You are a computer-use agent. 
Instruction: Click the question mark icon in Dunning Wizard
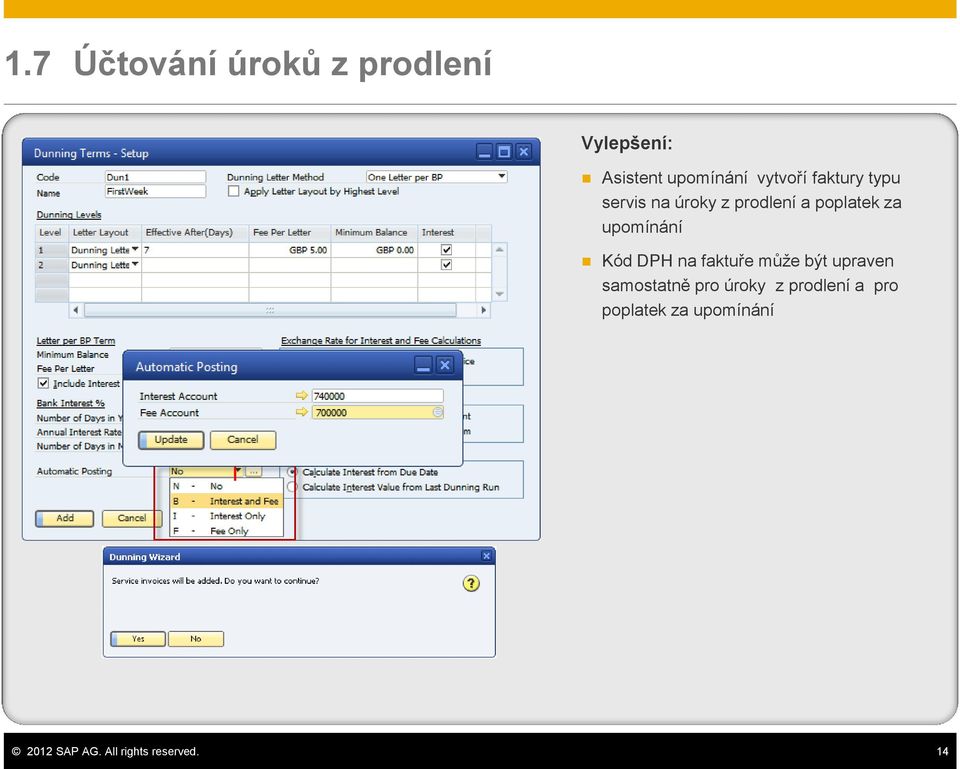(471, 583)
